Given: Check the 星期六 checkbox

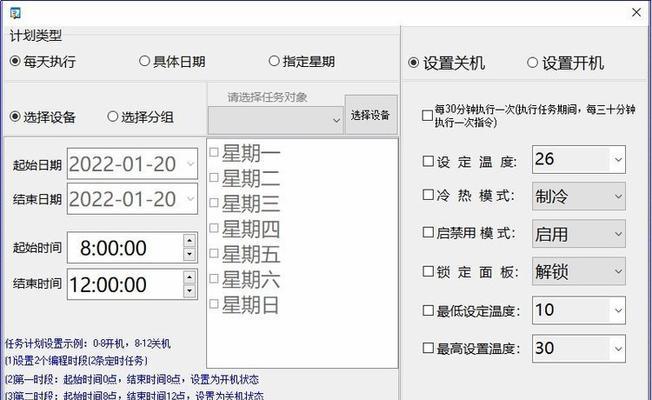Looking at the screenshot, I should click(214, 279).
